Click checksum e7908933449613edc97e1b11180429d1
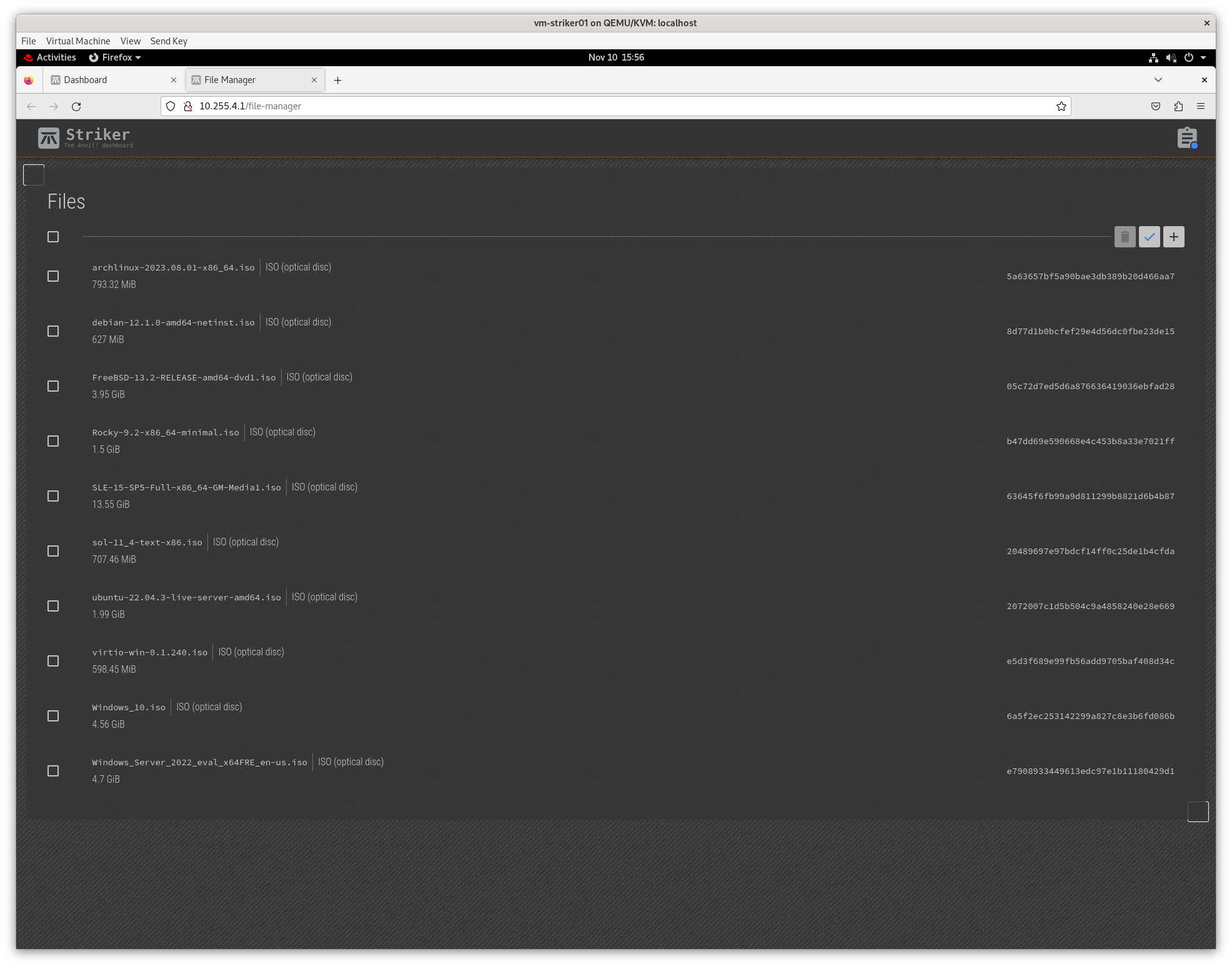The width and height of the screenshot is (1232, 967). [x=1090, y=771]
